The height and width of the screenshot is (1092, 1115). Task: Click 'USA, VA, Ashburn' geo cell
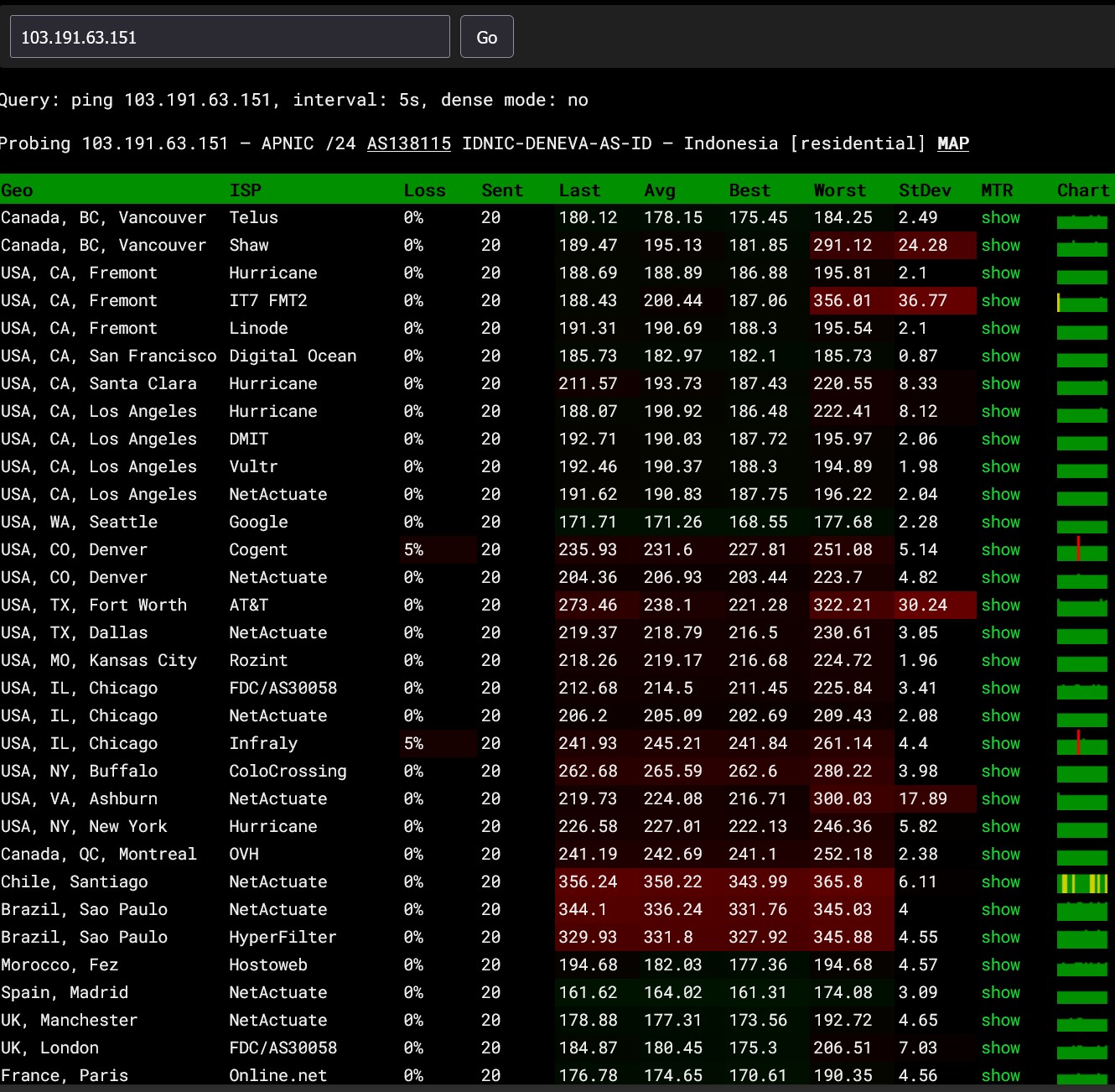[80, 798]
